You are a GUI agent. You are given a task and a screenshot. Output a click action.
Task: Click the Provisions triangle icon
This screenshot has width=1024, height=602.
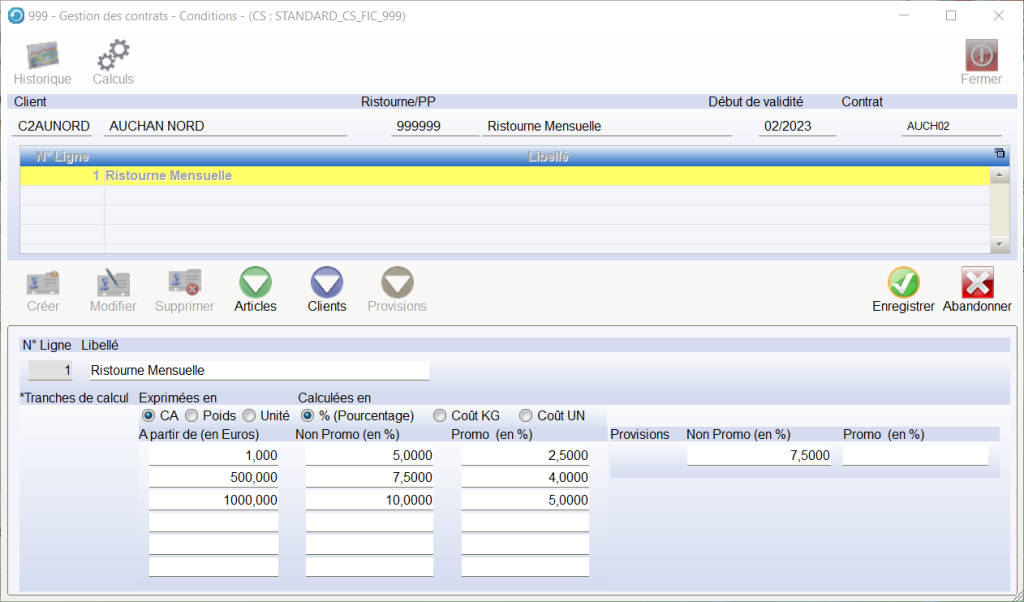(x=397, y=282)
